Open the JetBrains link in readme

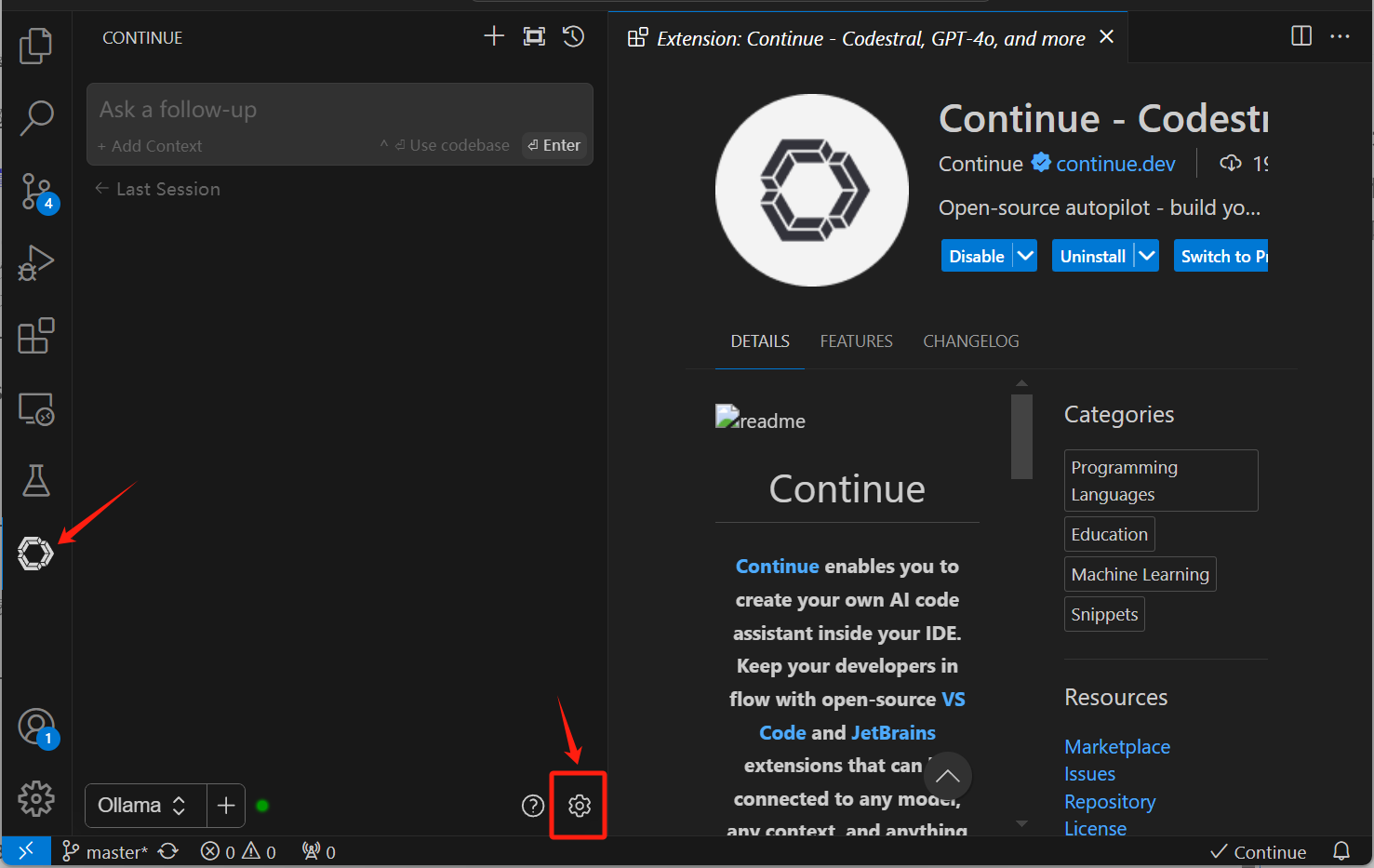pyautogui.click(x=893, y=733)
